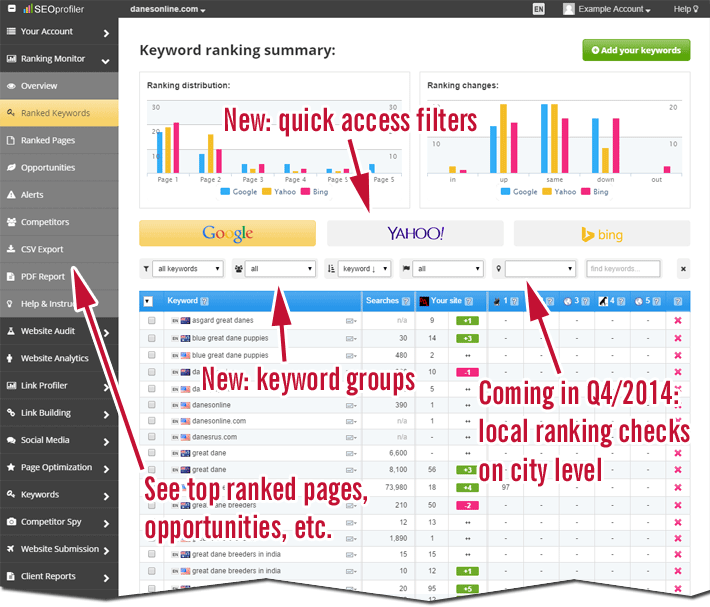Image resolution: width=710 pixels, height=607 pixels.
Task: Click the EN language icon
Action: [539, 9]
